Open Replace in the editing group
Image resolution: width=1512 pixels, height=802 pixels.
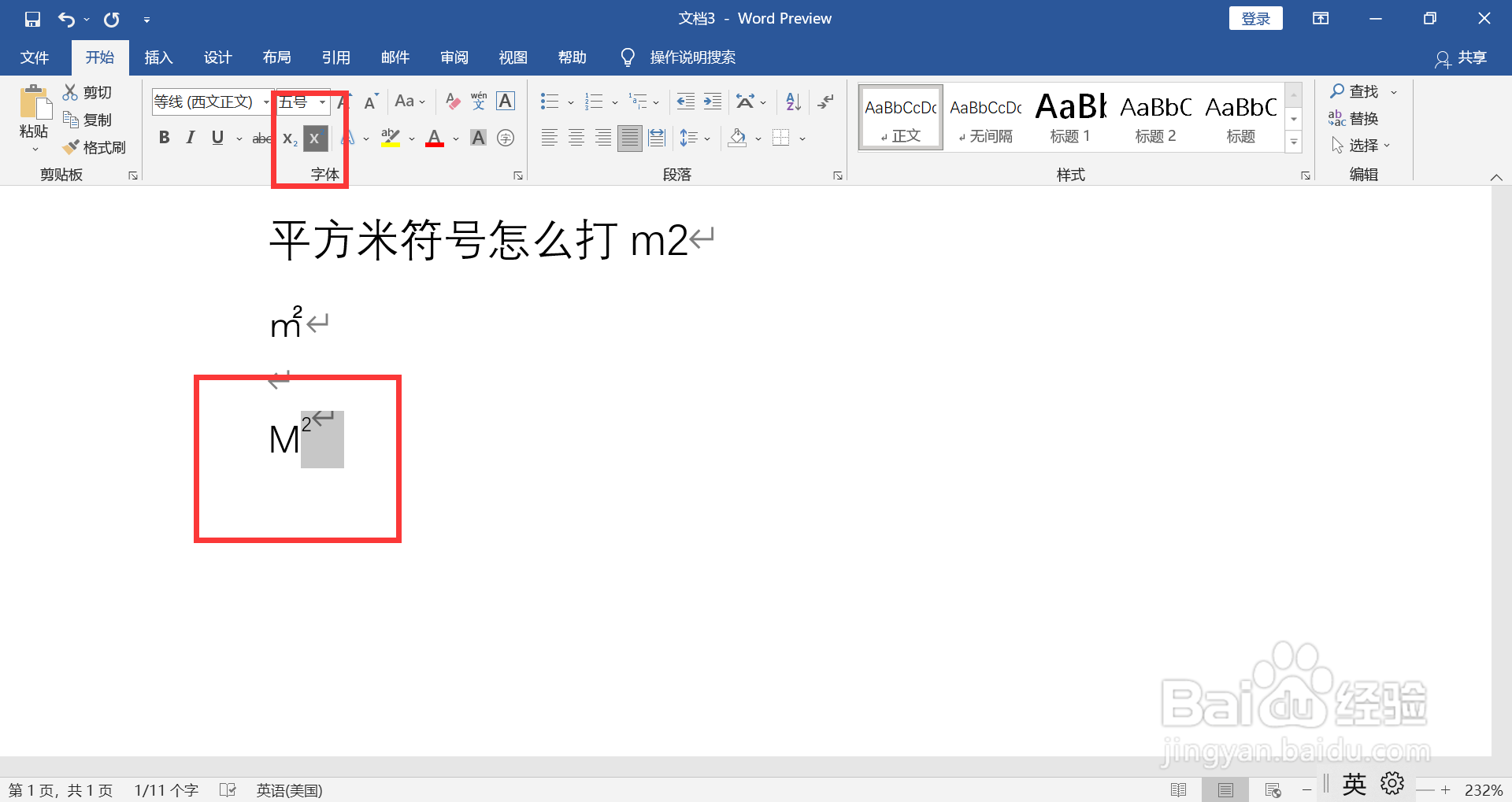pyautogui.click(x=1365, y=118)
